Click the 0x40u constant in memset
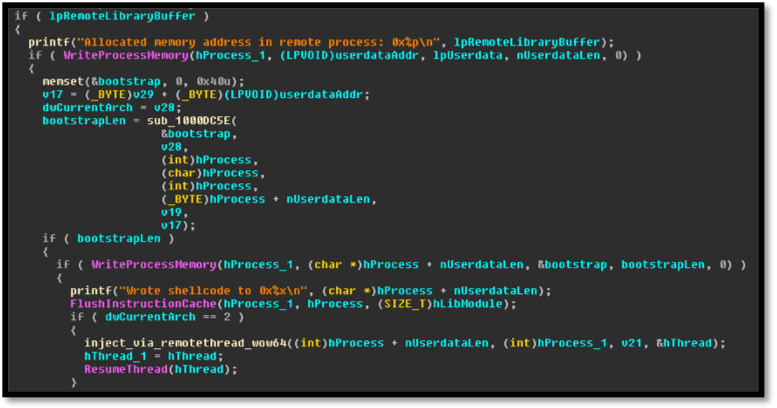777x408 pixels. pos(213,81)
